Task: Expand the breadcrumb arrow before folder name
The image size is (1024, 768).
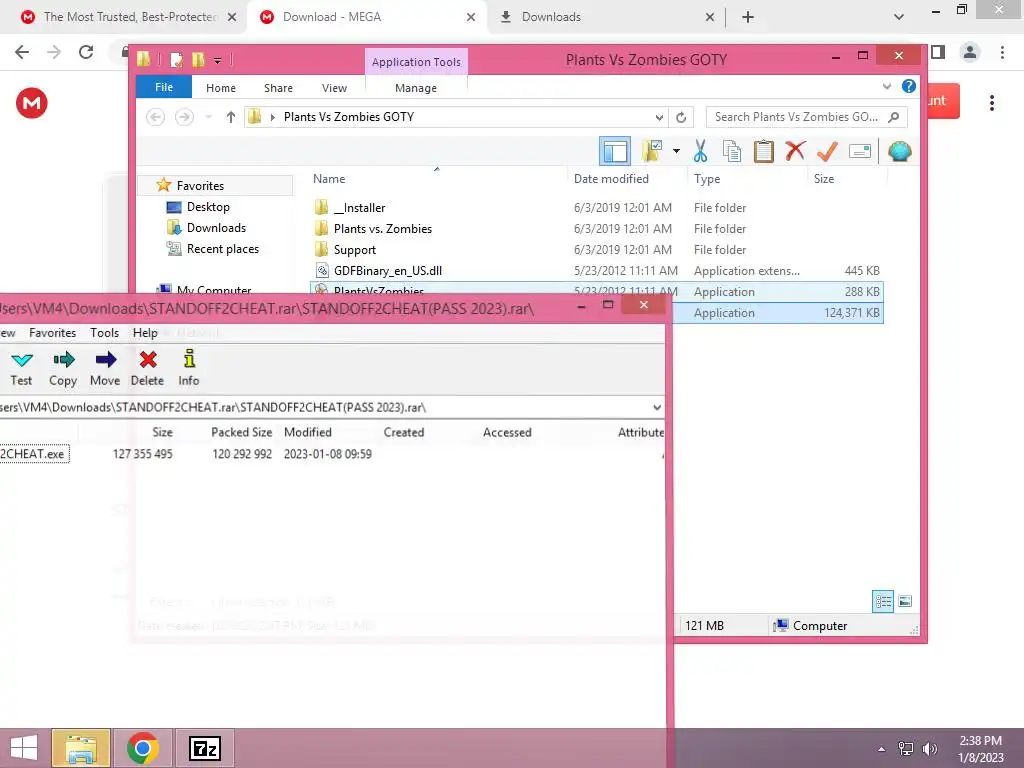Action: (x=272, y=118)
